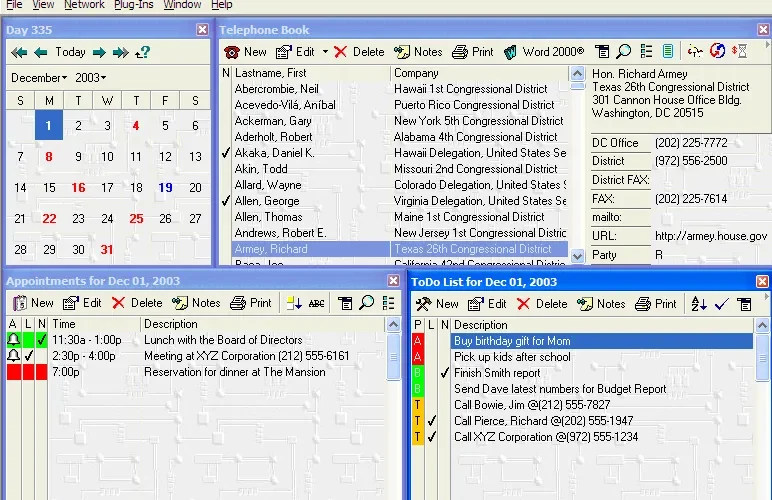Click New in the ToDo List toolbar
772x500 pixels.
(x=437, y=304)
